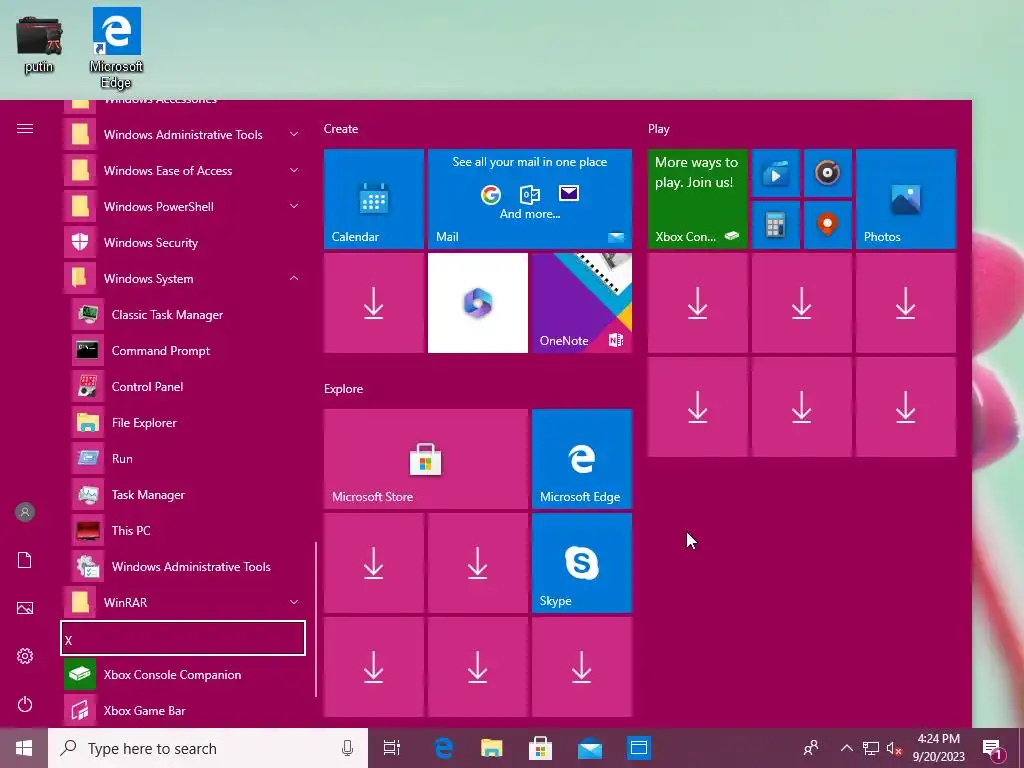Open Classic Task Manager

[x=188, y=315]
